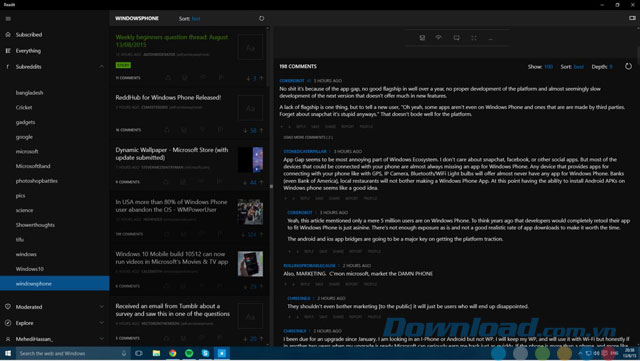Image resolution: width=640 pixels, height=361 pixels.
Task: Upvote the Windows 10 Mobile build post
Action: 262,286
